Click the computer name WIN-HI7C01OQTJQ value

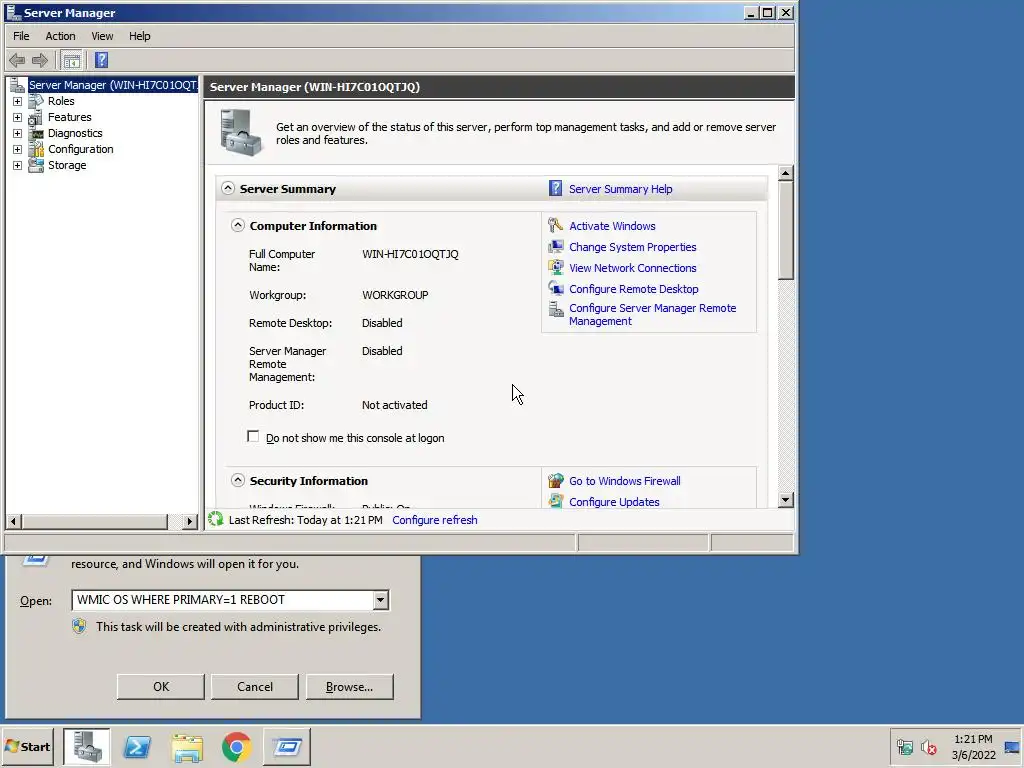coord(410,254)
